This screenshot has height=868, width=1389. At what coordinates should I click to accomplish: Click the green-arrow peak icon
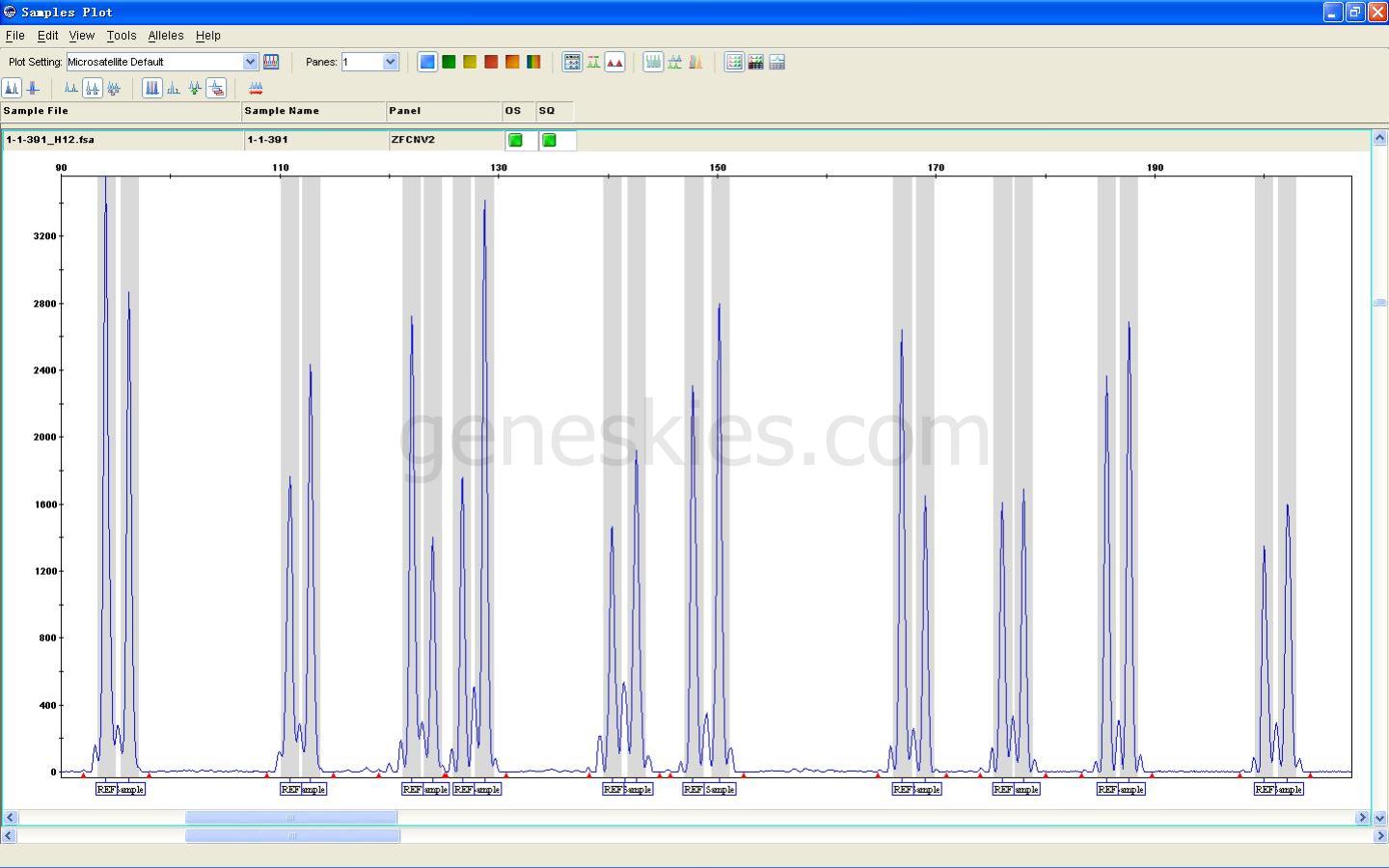195,89
